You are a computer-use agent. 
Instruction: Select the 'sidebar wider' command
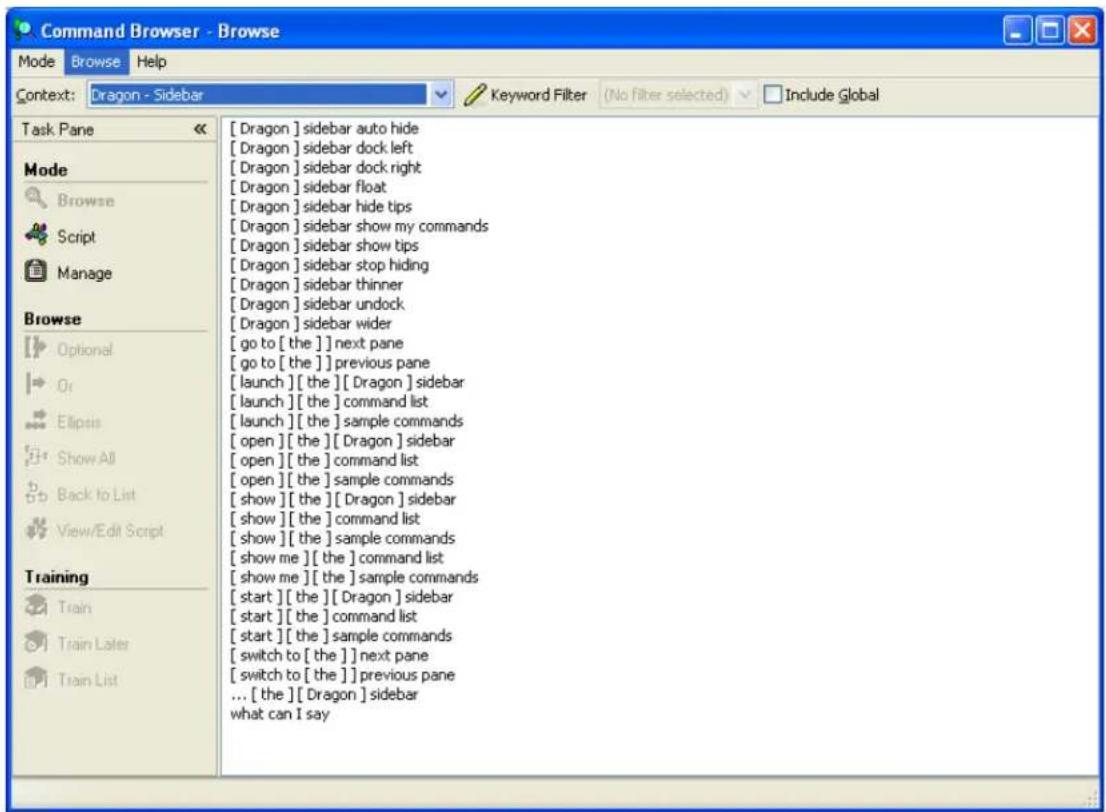[x=311, y=324]
